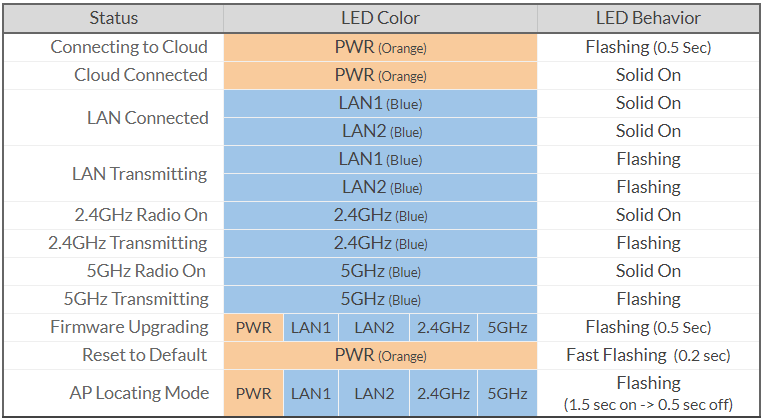Select the LED Color column header
Image resolution: width=764 pixels, height=420 pixels.
point(380,18)
